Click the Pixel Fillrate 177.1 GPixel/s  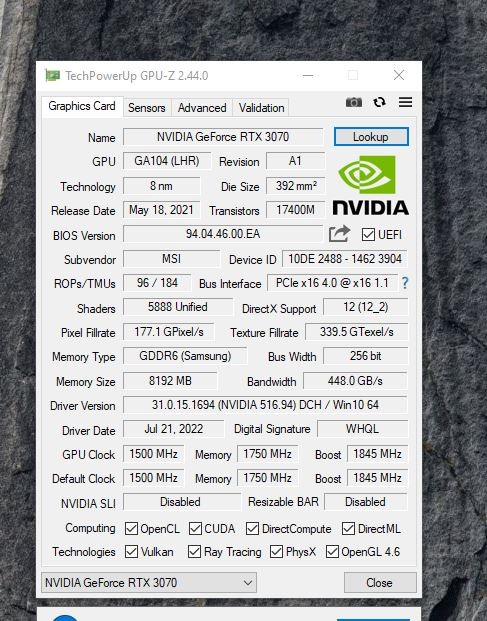[169, 332]
